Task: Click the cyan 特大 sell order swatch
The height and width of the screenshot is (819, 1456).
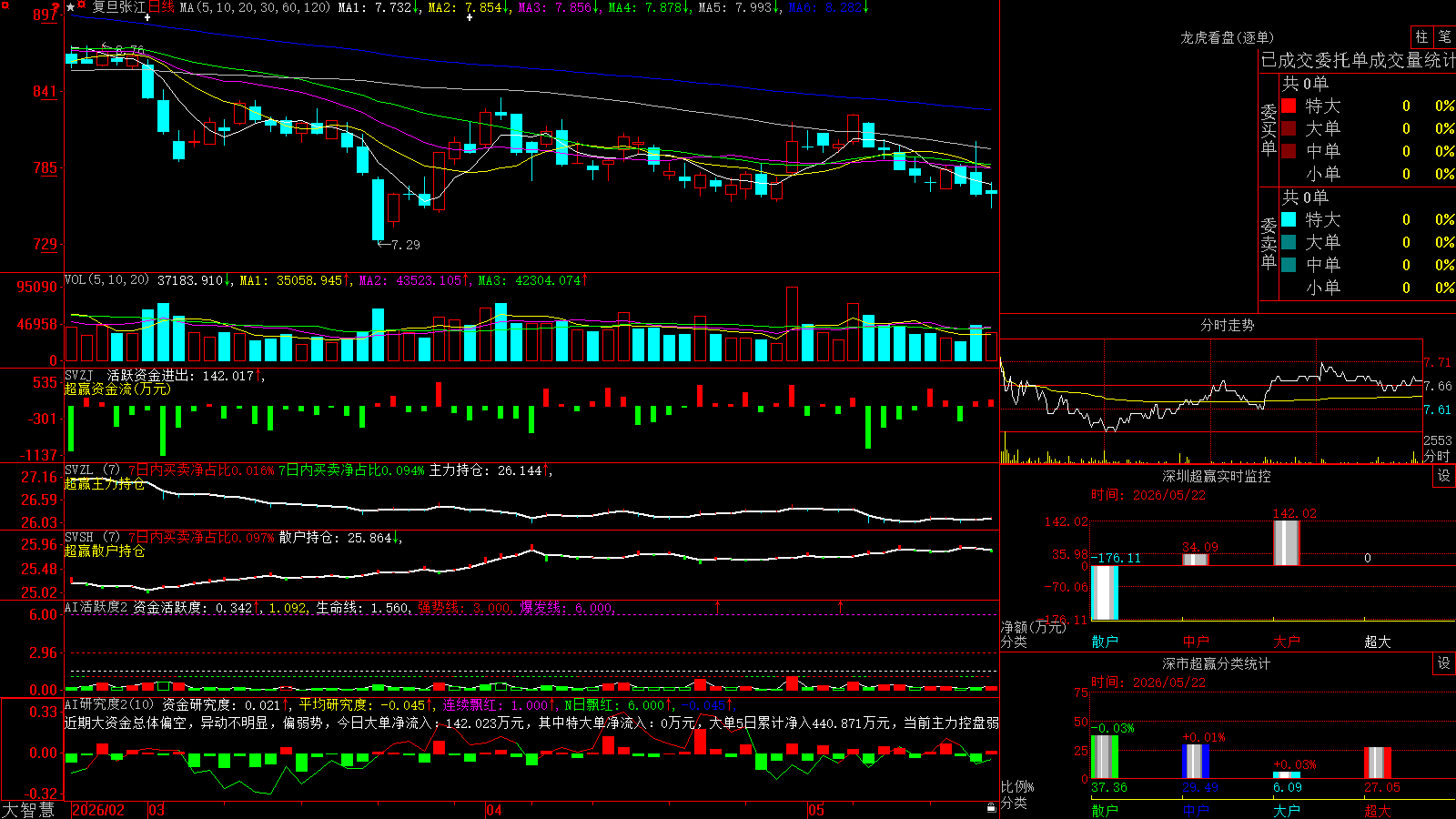Action: (x=1289, y=219)
